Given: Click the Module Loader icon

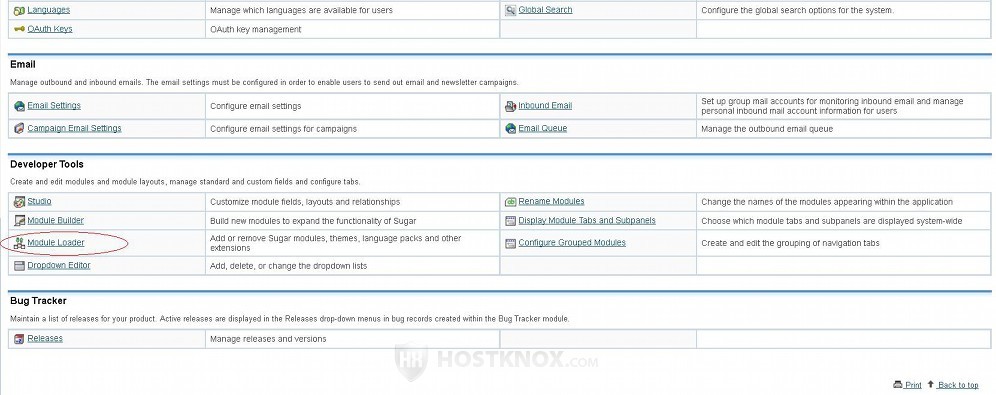Looking at the screenshot, I should click(x=19, y=243).
